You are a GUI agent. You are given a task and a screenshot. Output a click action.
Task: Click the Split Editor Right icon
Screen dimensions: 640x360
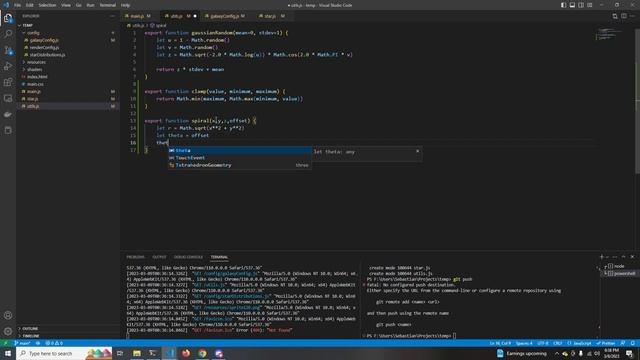(624, 16)
